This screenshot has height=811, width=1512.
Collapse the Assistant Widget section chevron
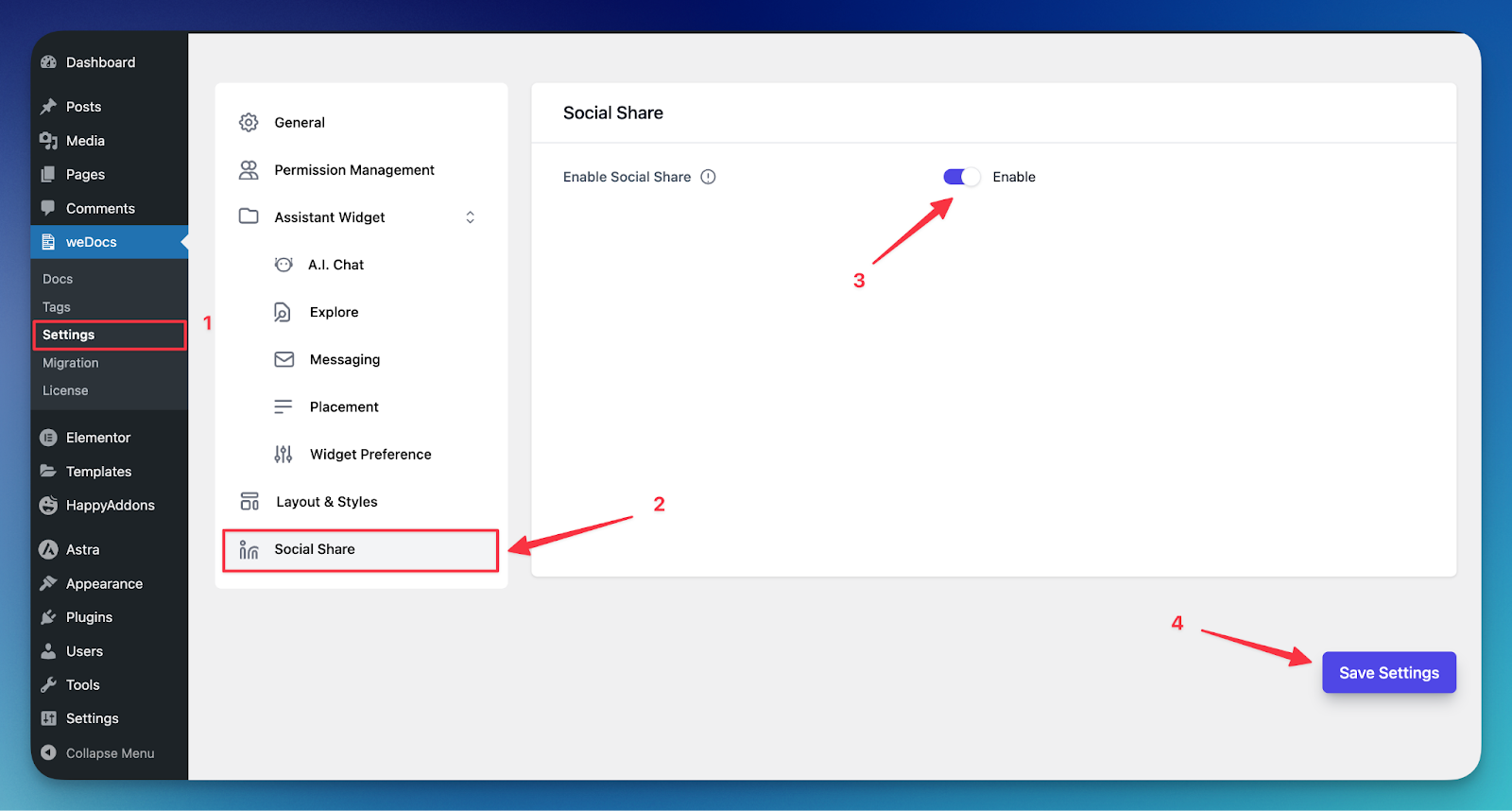click(470, 217)
